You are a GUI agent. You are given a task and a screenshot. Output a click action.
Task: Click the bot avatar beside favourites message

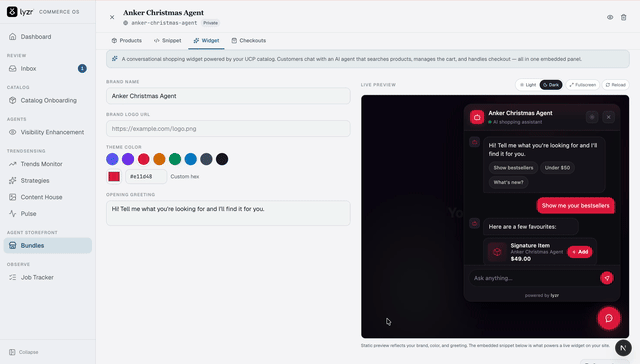[474, 223]
